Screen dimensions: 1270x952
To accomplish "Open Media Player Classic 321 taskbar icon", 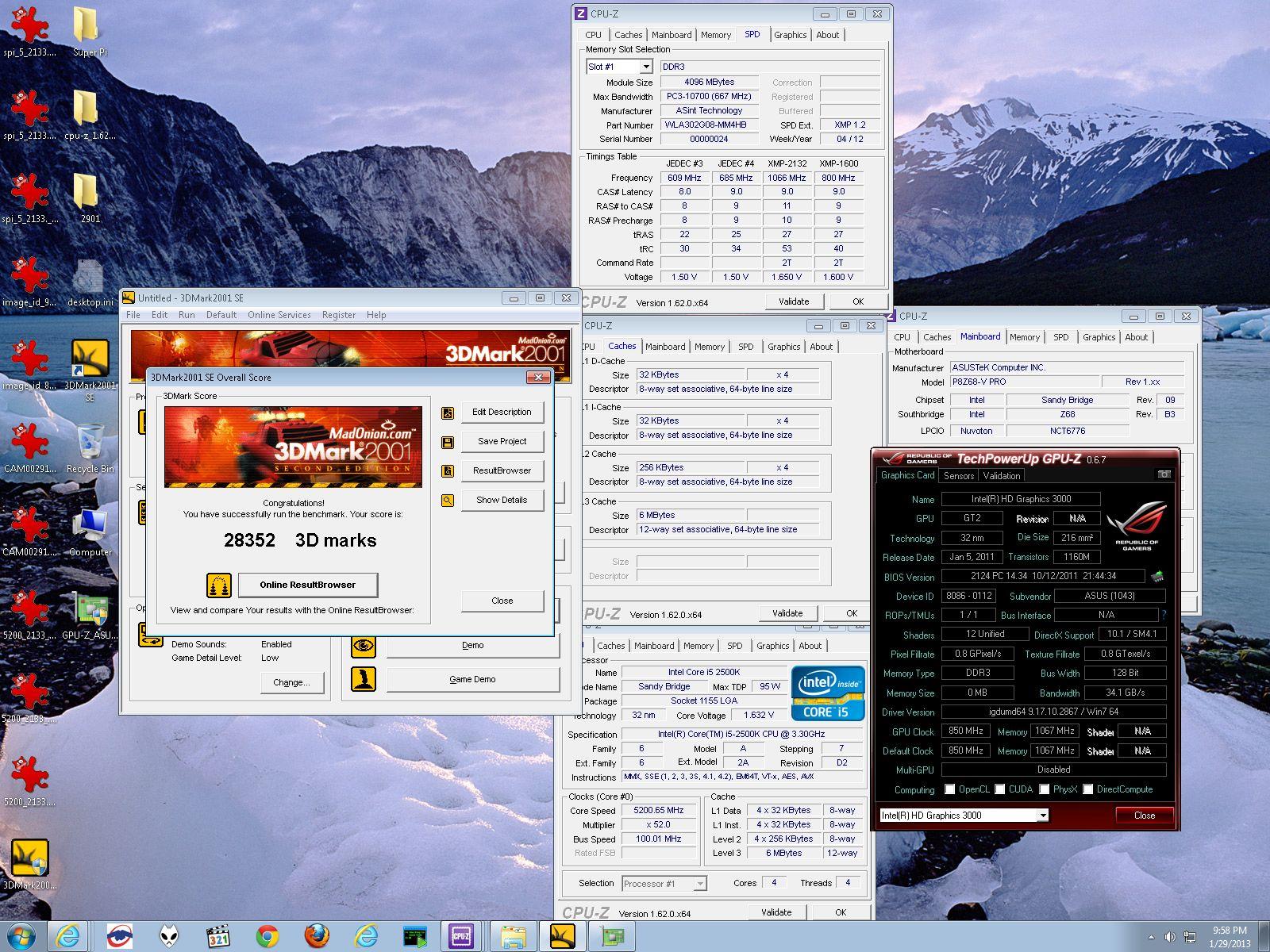I will coord(218,937).
